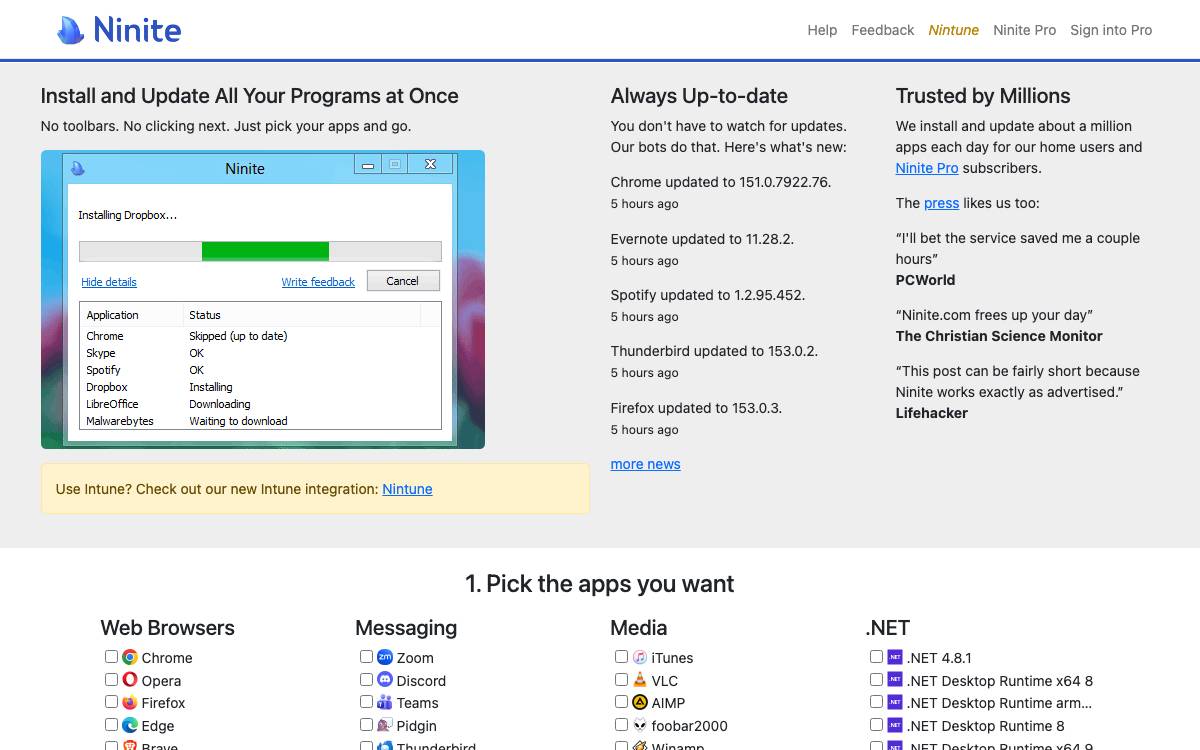Follow the Ninite Pro subscribers link
Viewport: 1200px width, 750px height.
[927, 168]
